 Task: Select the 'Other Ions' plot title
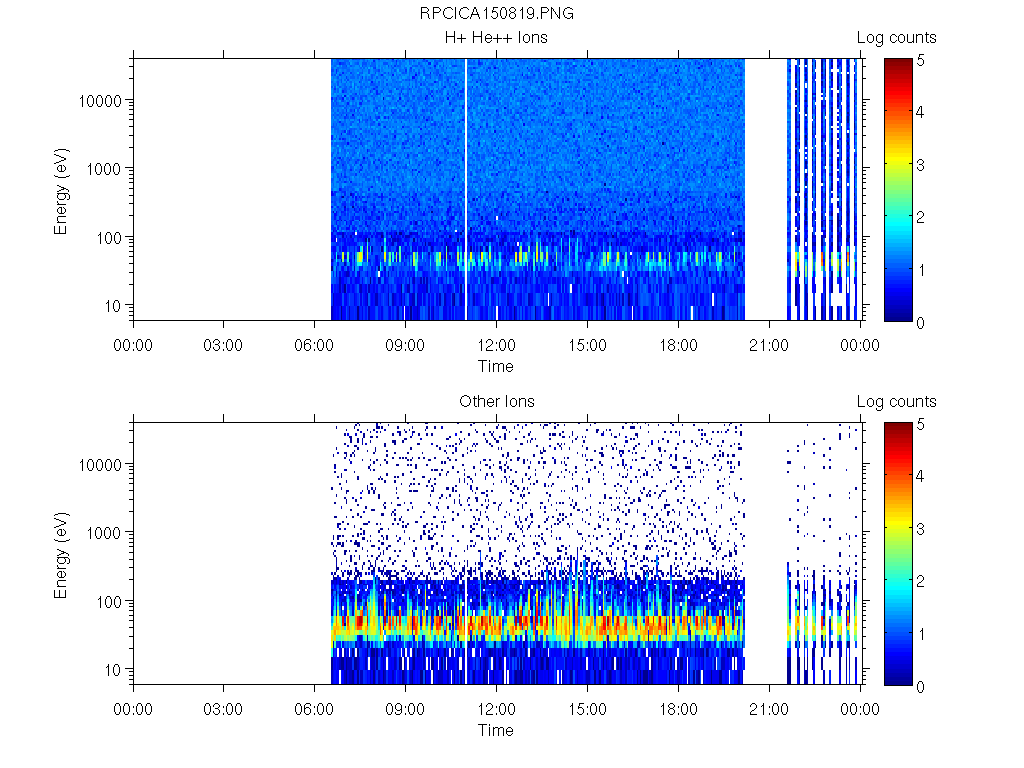pos(497,401)
